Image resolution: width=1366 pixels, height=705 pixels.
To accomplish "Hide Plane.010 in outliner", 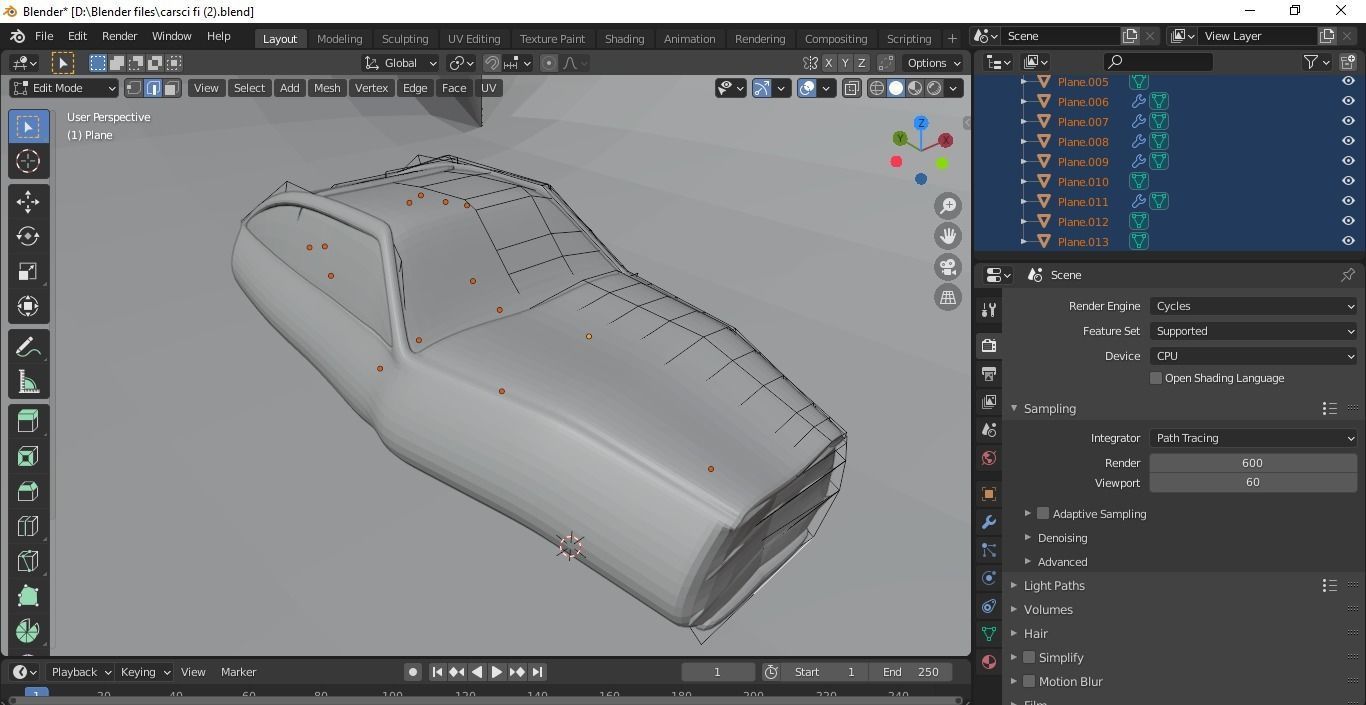I will click(x=1348, y=181).
